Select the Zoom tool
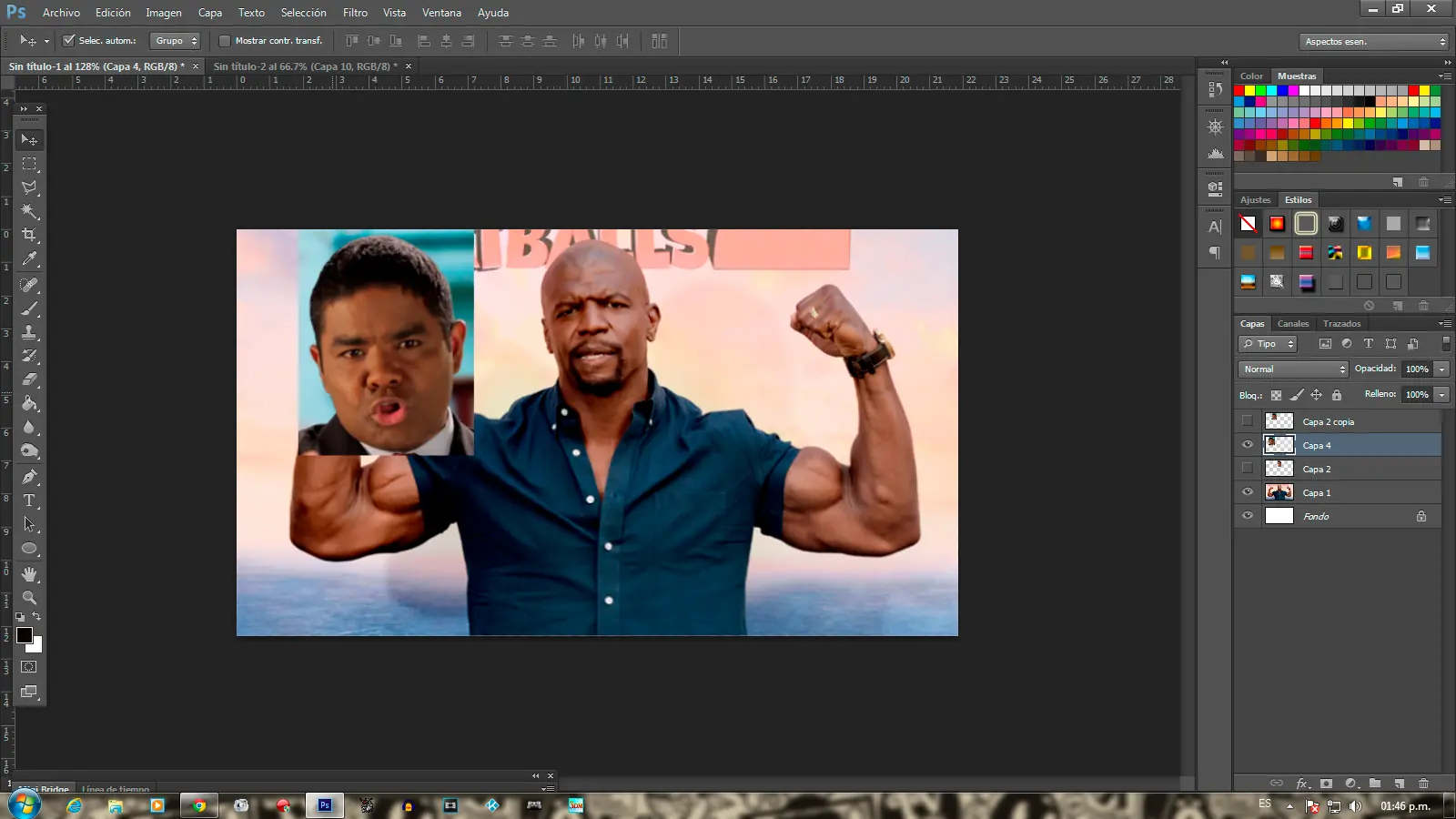The image size is (1456, 819). click(x=29, y=598)
